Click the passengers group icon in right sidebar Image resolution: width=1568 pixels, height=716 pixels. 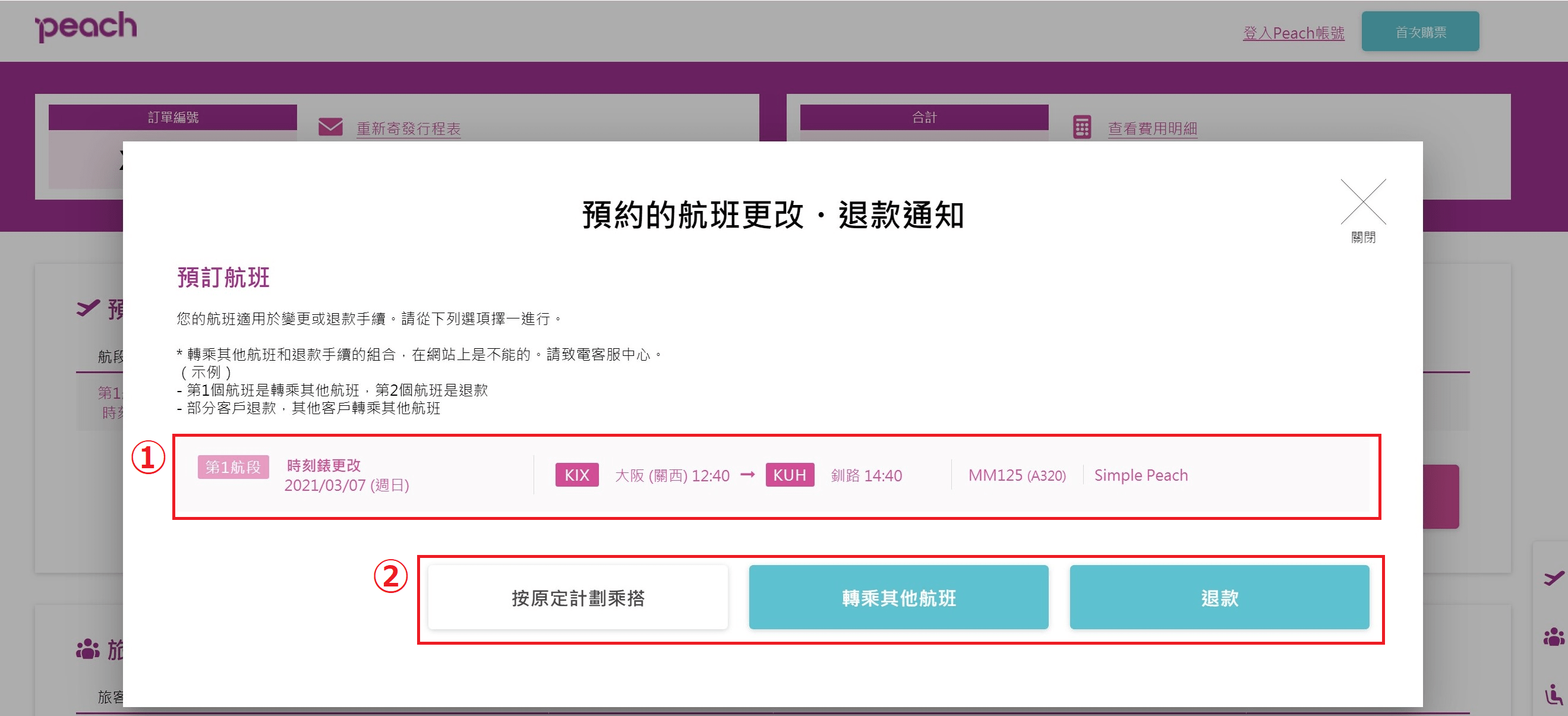(x=1553, y=637)
